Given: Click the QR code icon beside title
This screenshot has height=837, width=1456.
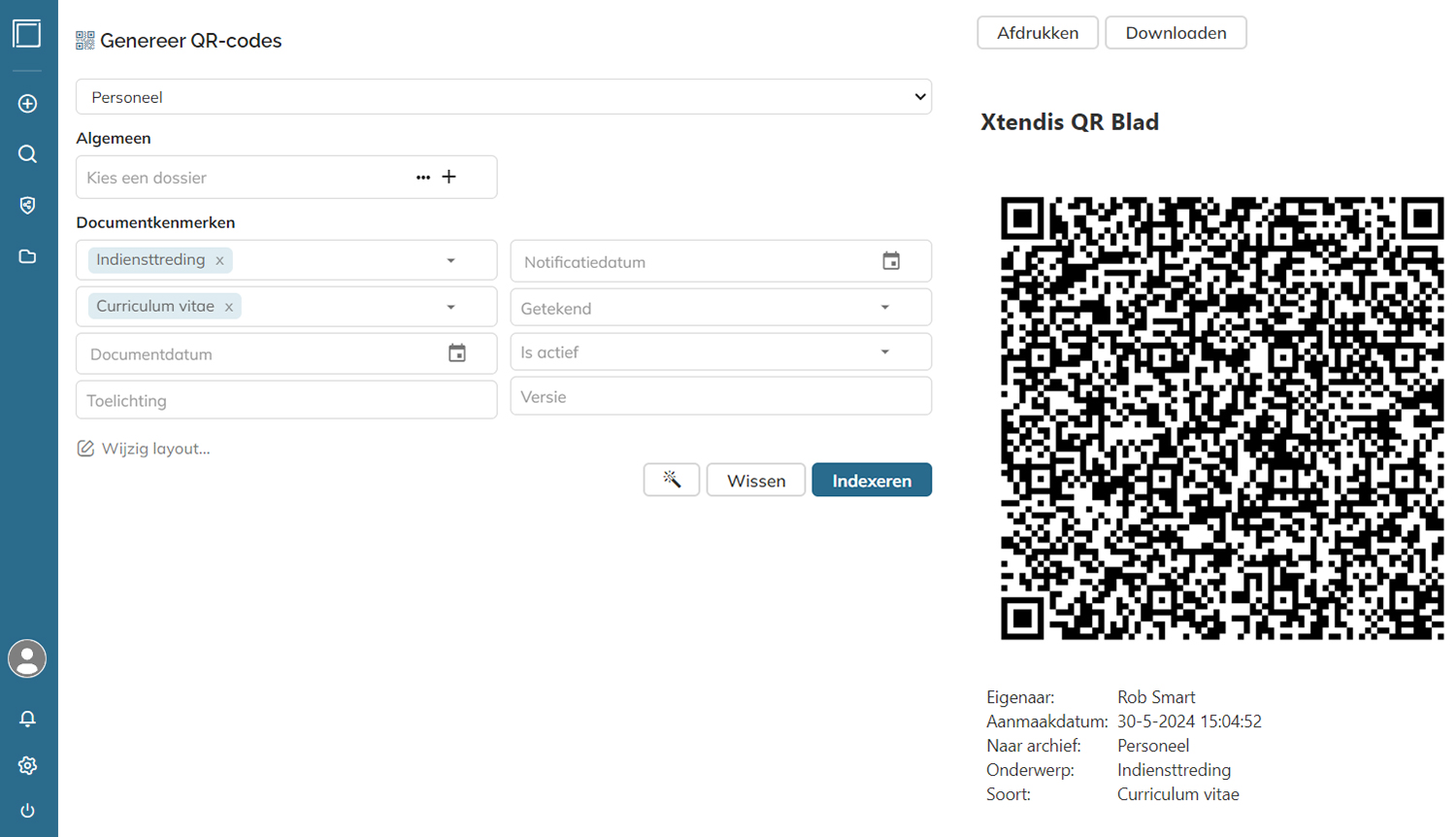Looking at the screenshot, I should pyautogui.click(x=85, y=40).
